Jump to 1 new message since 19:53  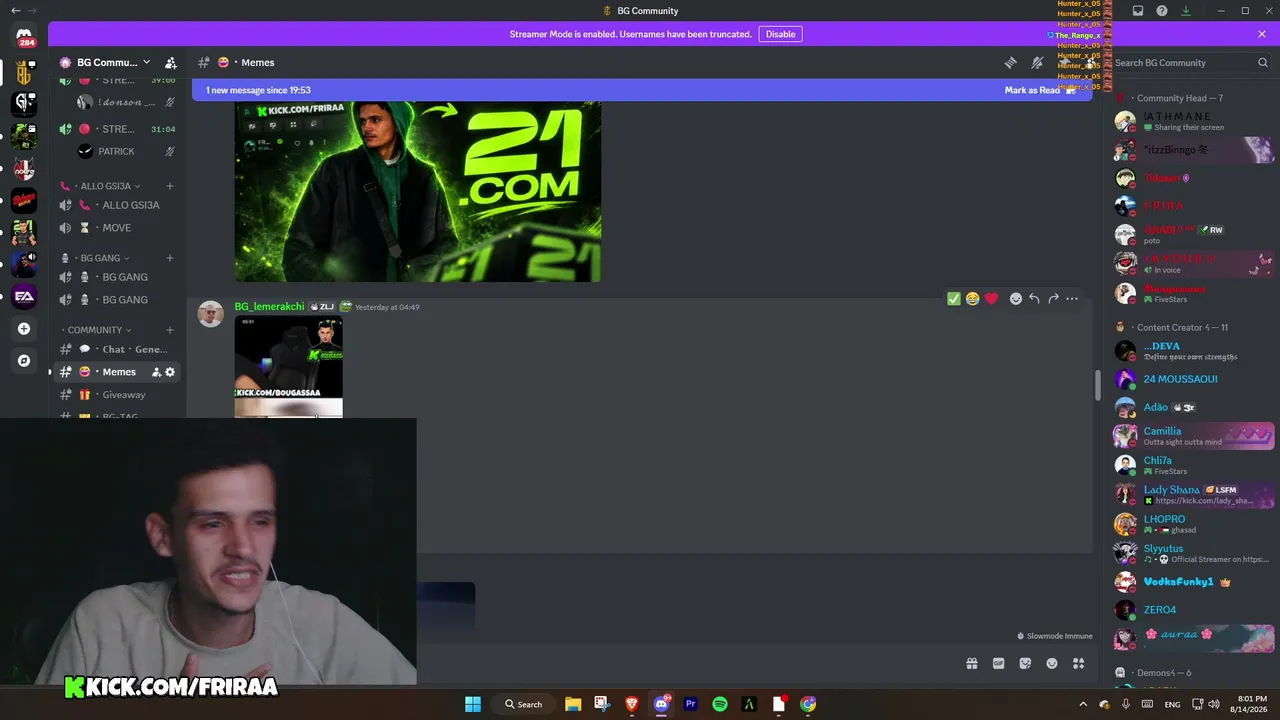pos(258,90)
